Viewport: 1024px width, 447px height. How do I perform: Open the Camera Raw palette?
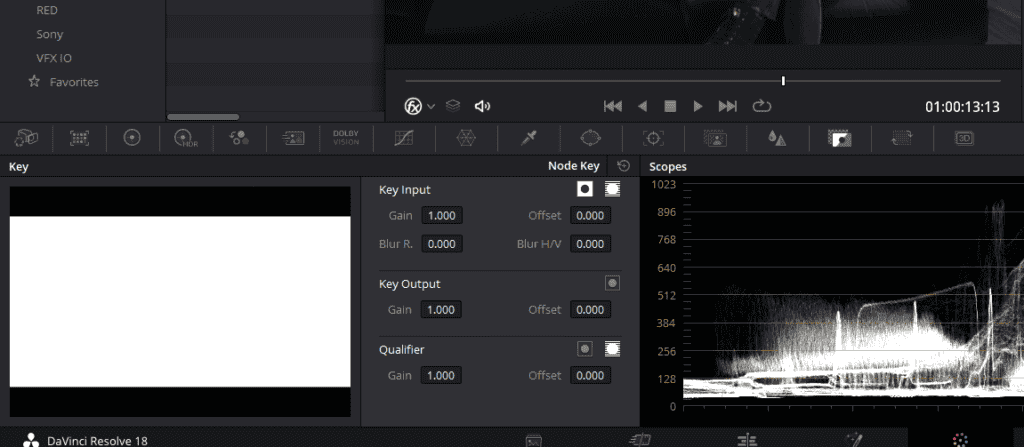(26, 138)
